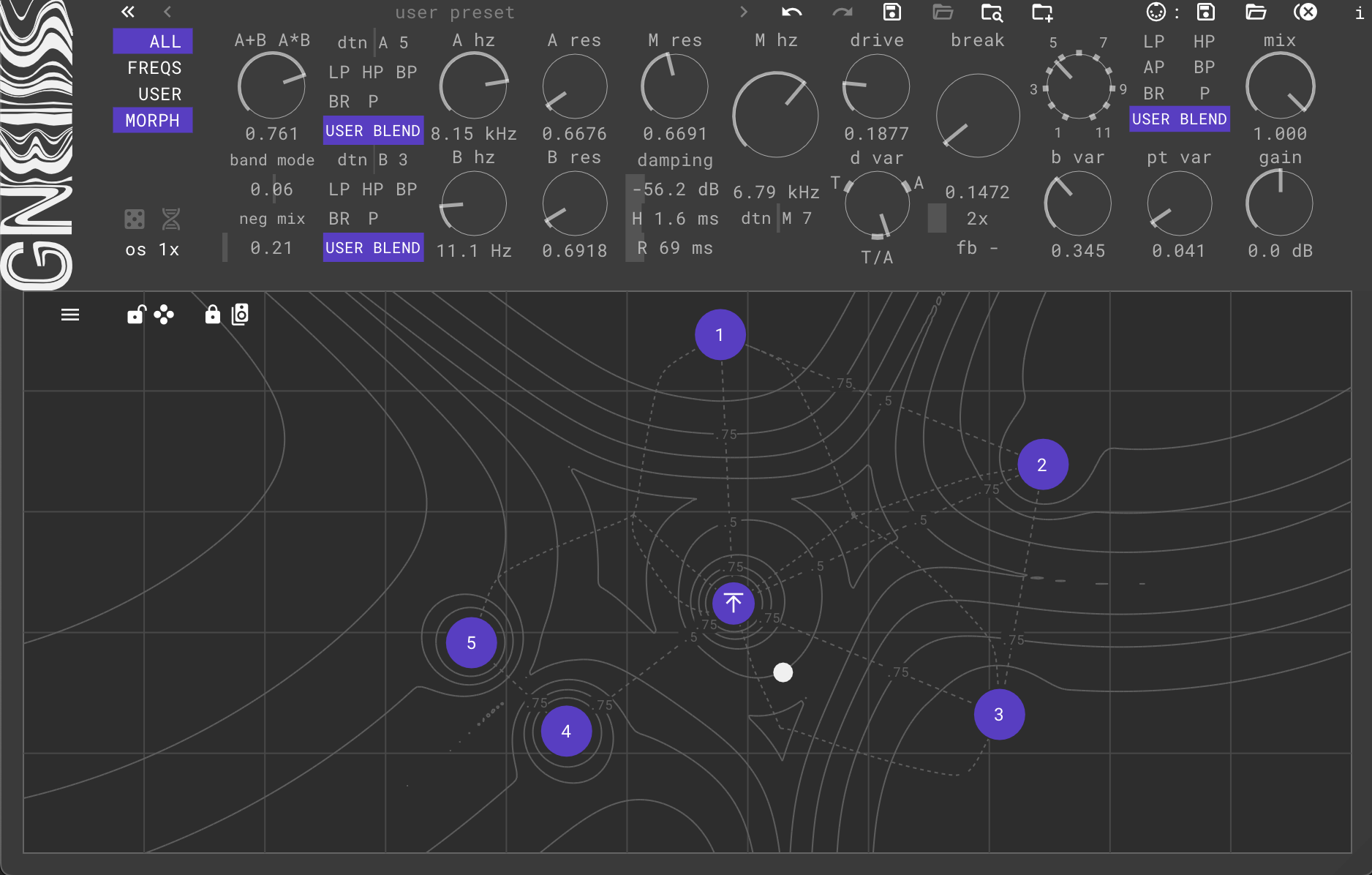Adjust the drive knob

tap(876, 86)
